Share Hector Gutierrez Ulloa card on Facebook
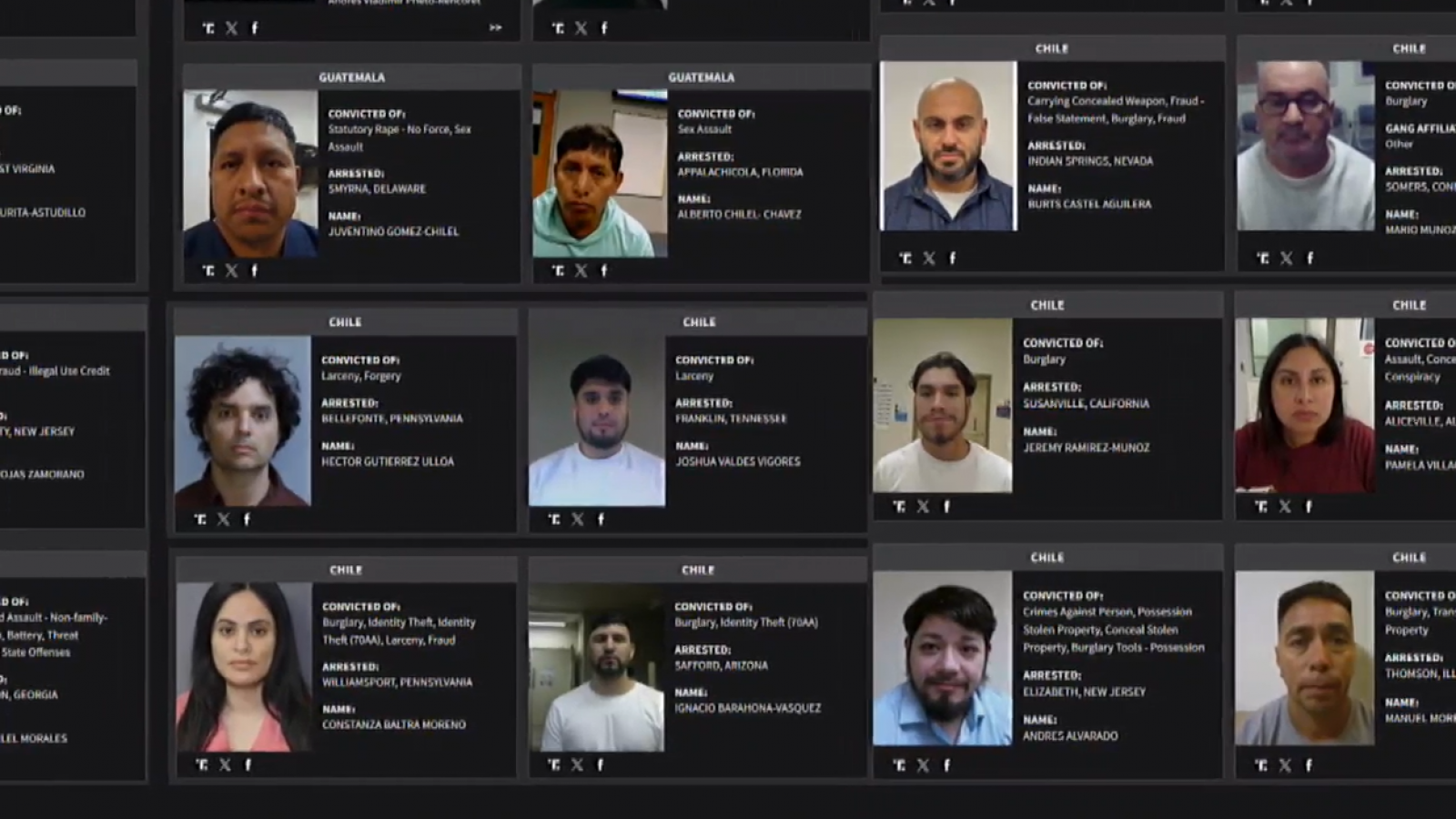 pos(247,519)
